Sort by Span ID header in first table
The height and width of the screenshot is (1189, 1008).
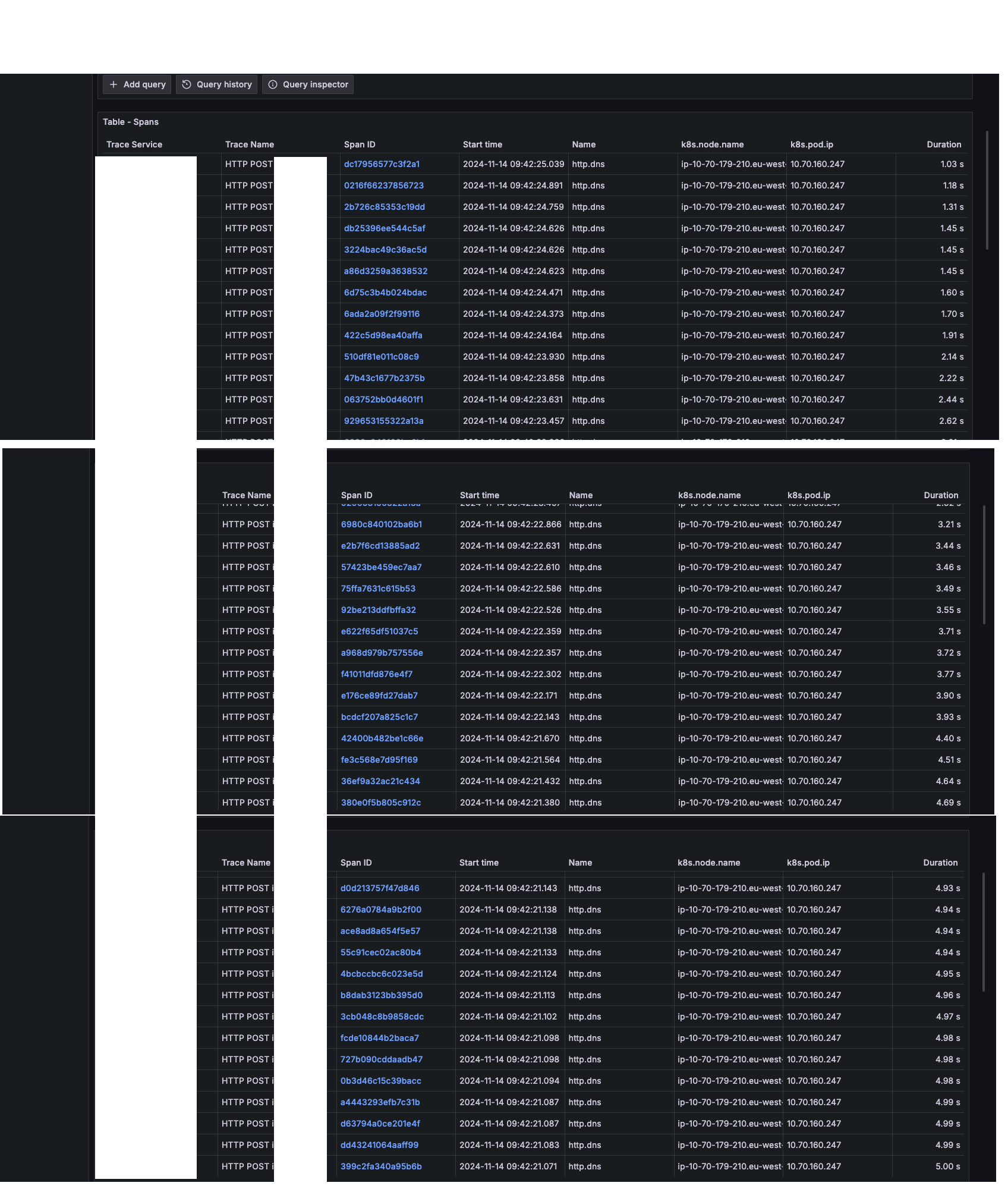point(360,144)
